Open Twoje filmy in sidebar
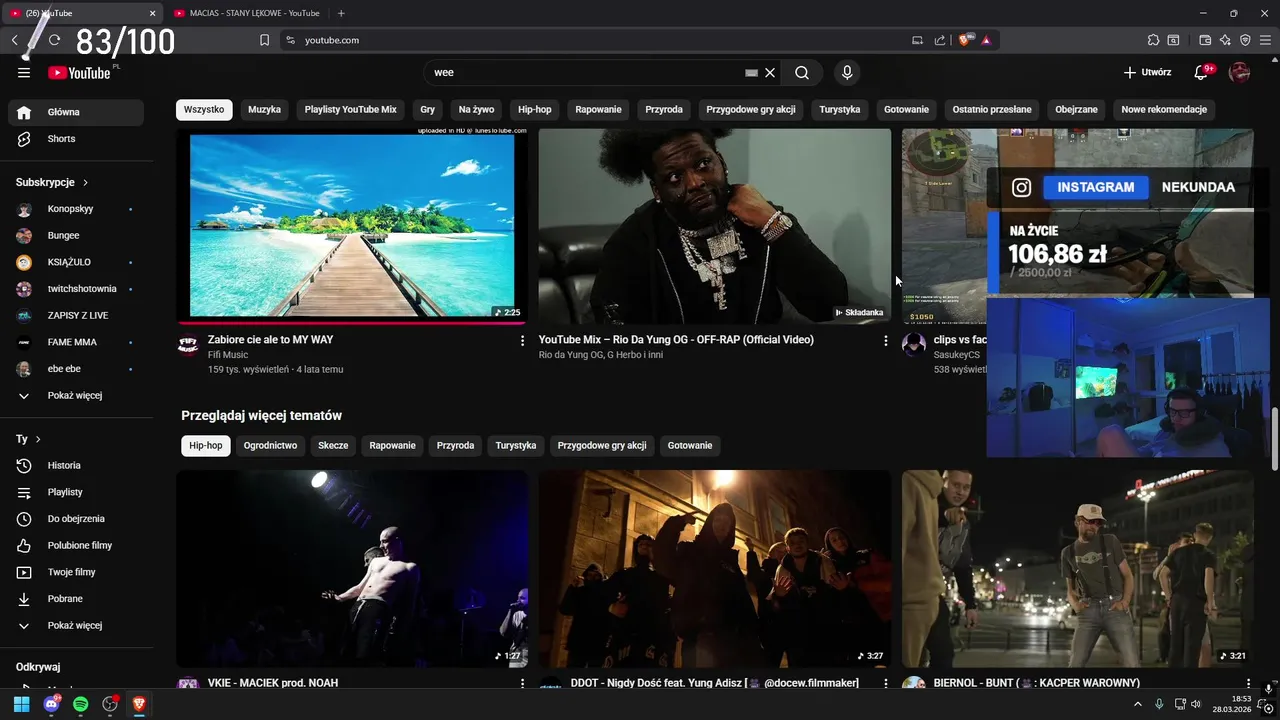The width and height of the screenshot is (1280, 720). [76, 572]
